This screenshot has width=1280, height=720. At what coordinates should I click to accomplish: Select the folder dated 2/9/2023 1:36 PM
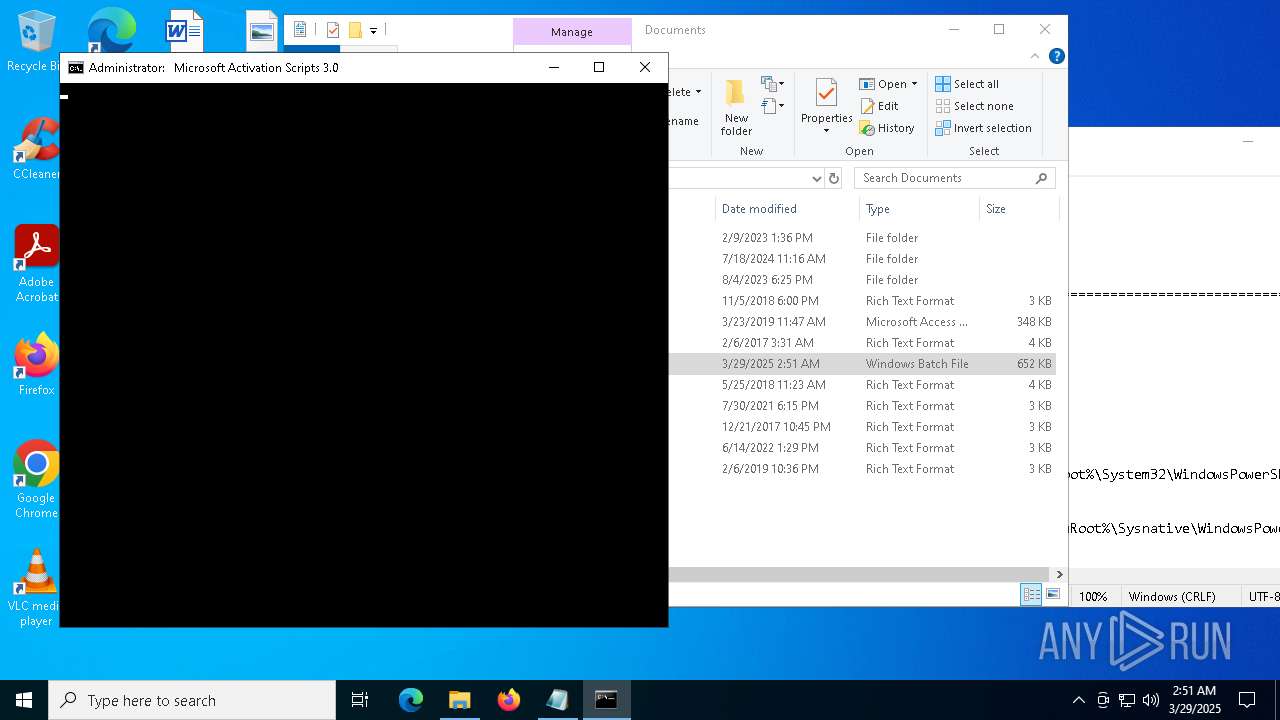point(862,238)
